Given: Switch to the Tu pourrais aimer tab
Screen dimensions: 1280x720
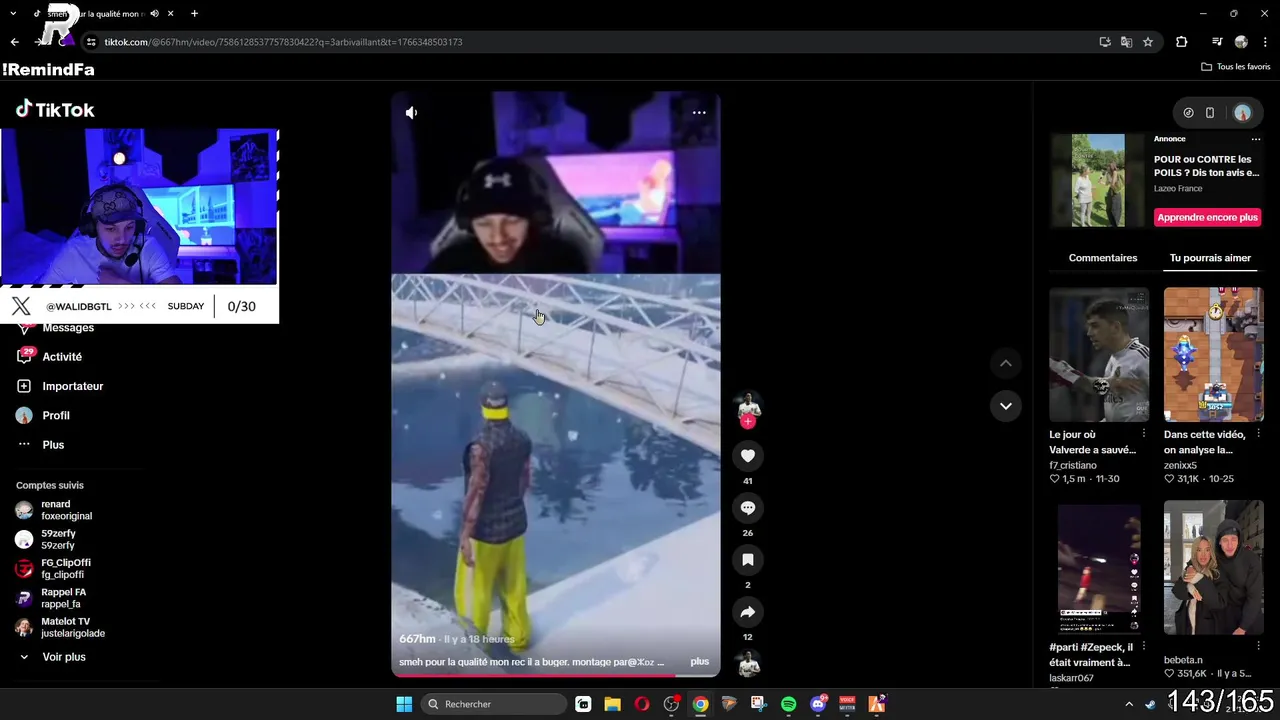Looking at the screenshot, I should [x=1210, y=258].
